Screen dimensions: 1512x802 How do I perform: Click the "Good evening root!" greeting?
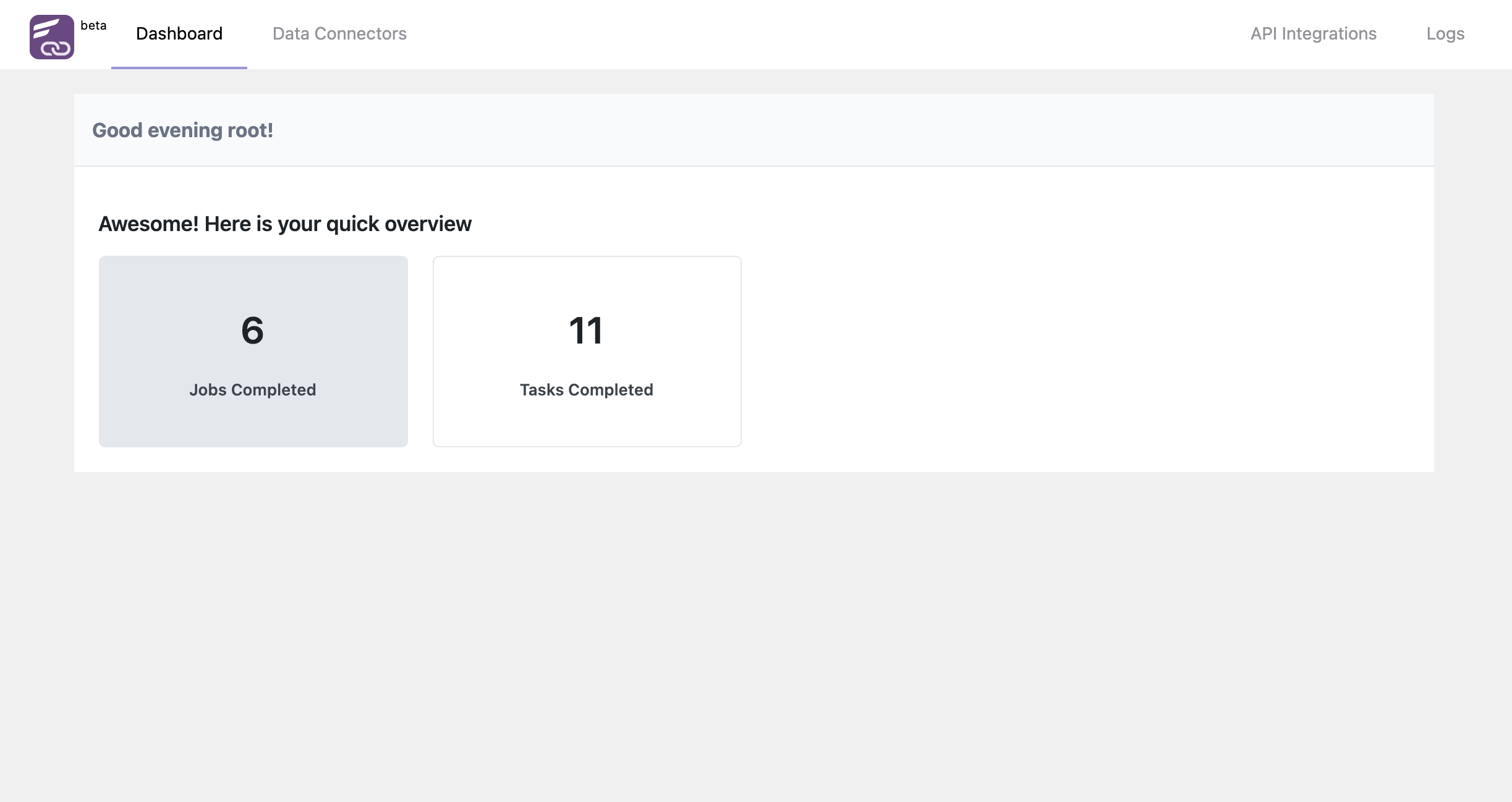click(183, 130)
